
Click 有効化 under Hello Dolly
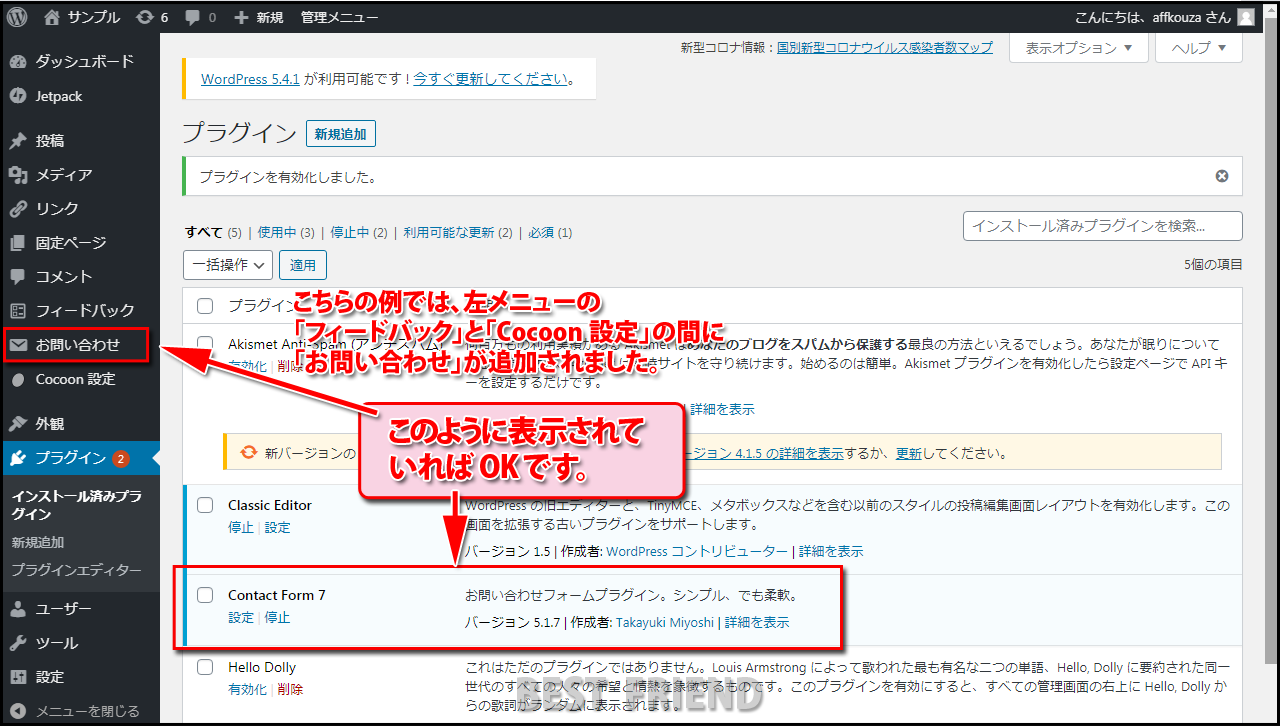(x=247, y=690)
